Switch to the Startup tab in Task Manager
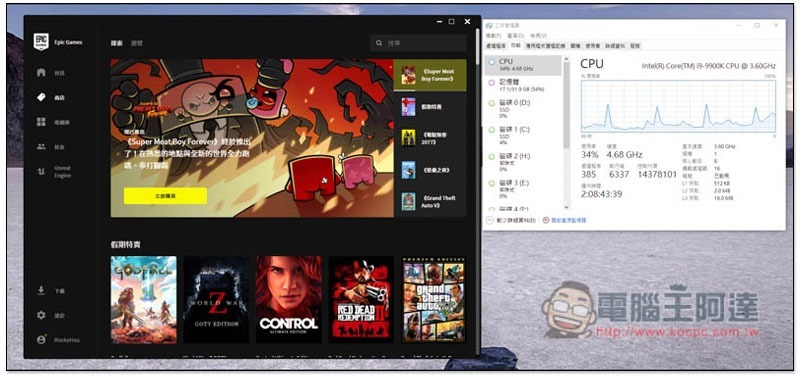This screenshot has height=375, width=800. point(576,46)
